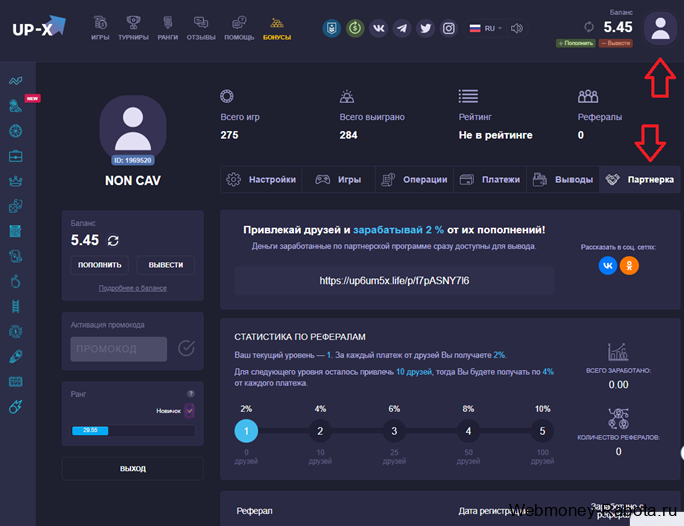Switch to Операции tab
The width and height of the screenshot is (684, 526).
coord(414,179)
